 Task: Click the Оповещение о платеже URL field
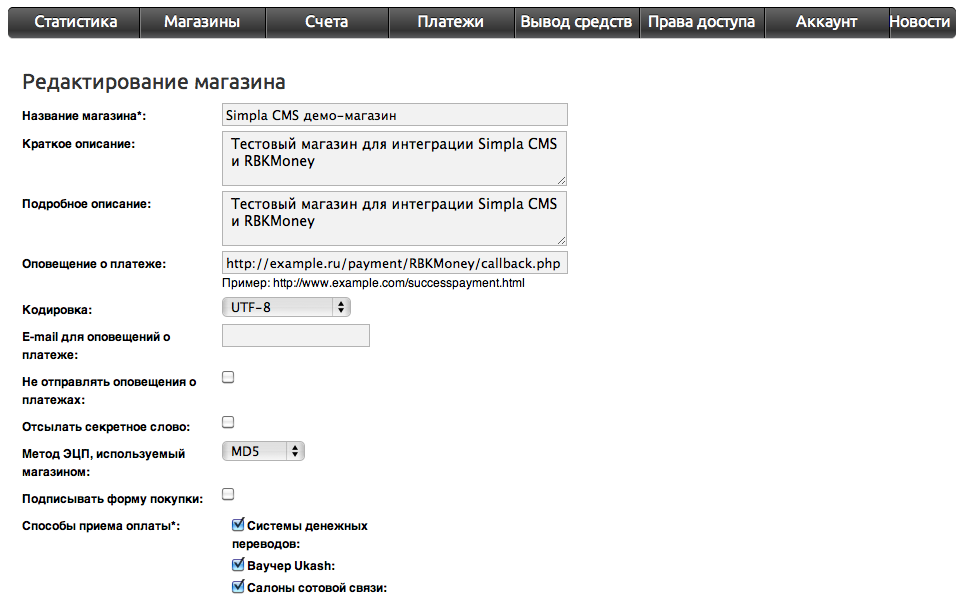point(394,263)
